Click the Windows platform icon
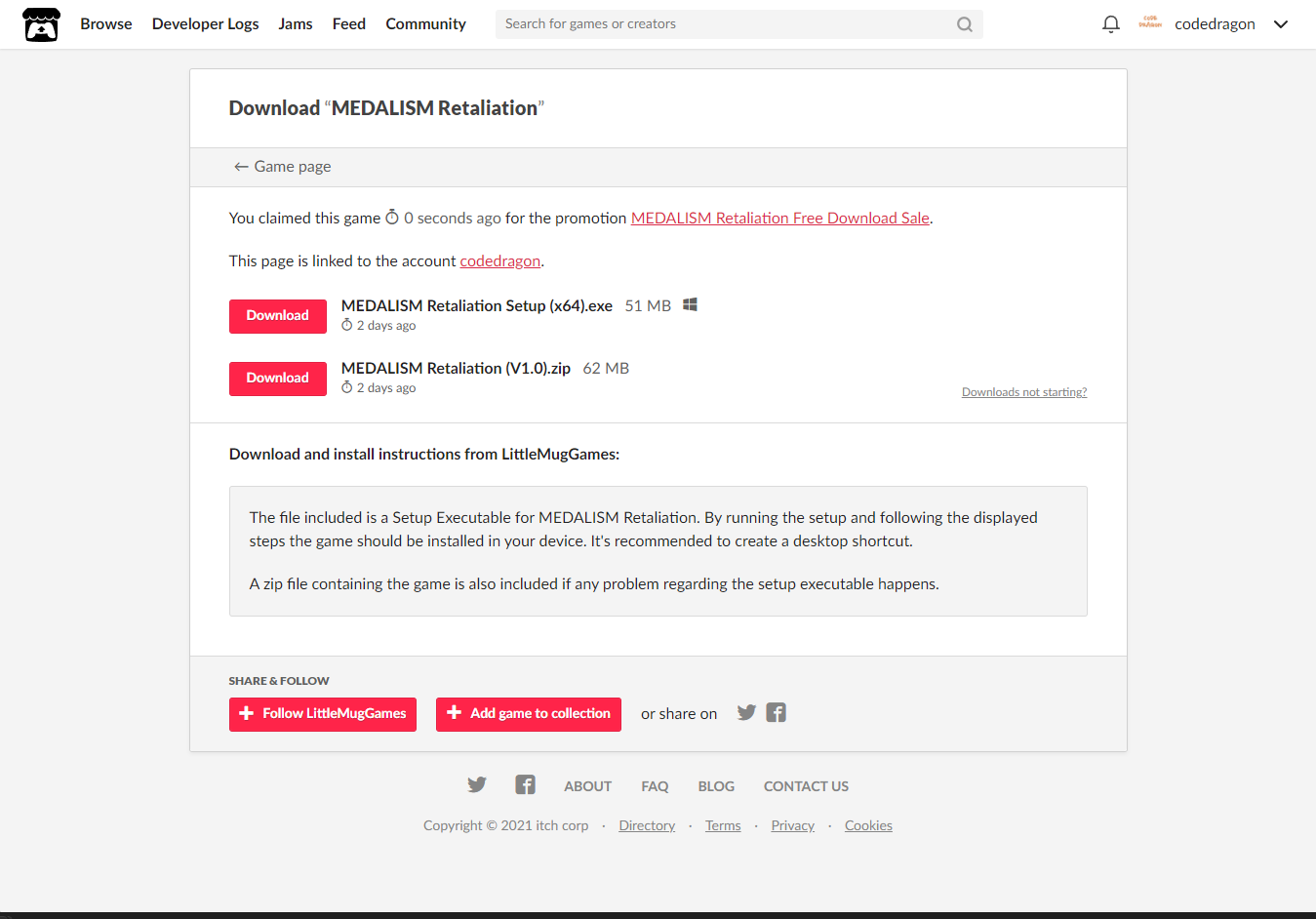Viewport: 1316px width, 919px height. click(690, 304)
